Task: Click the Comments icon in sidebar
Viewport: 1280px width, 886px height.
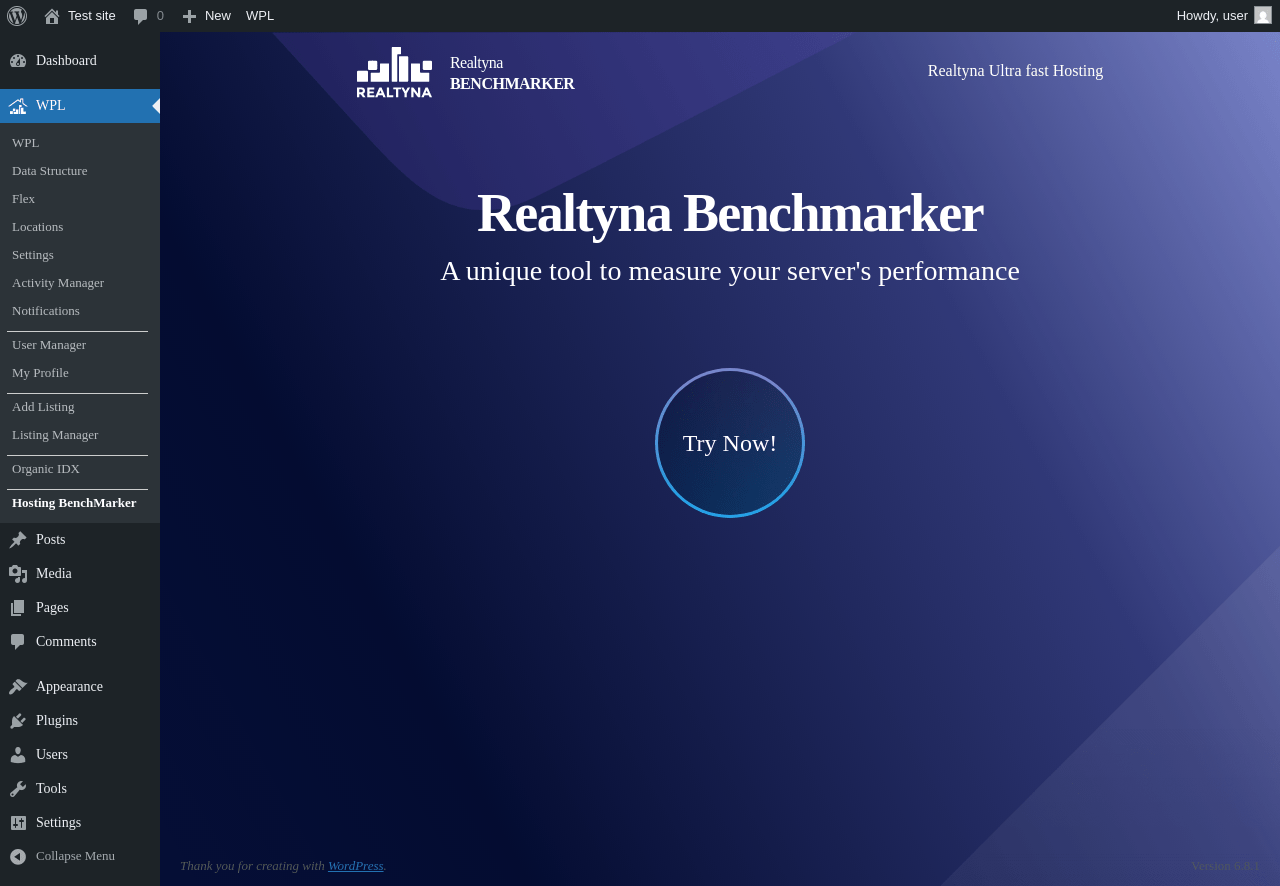Action: pos(18,642)
